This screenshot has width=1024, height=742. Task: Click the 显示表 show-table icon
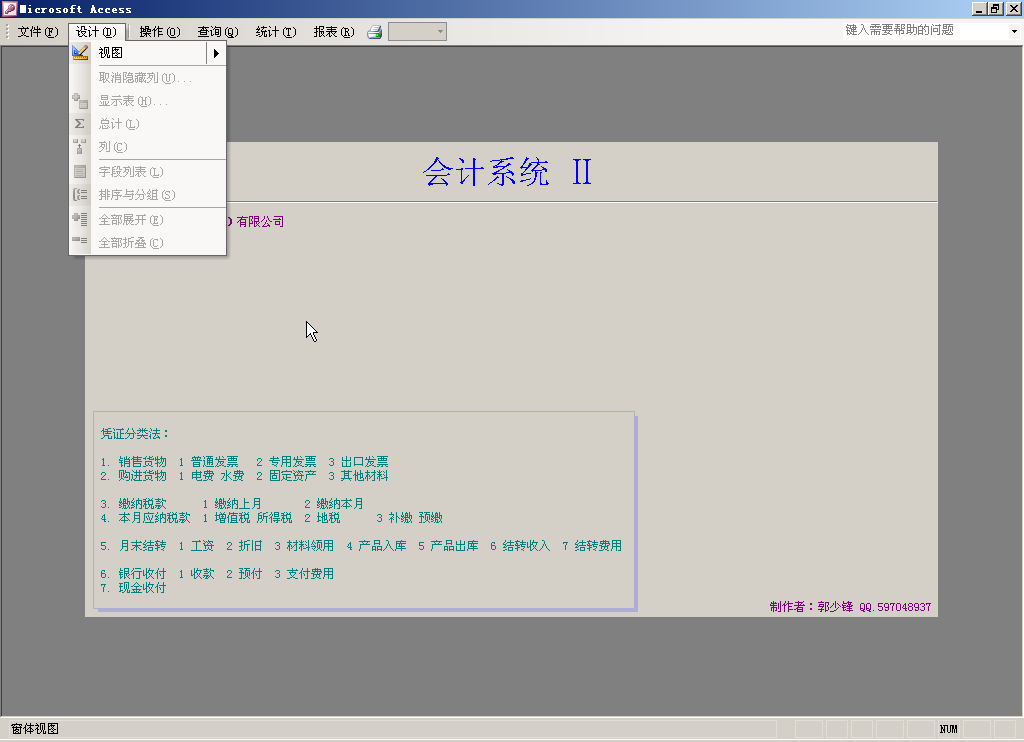80,101
